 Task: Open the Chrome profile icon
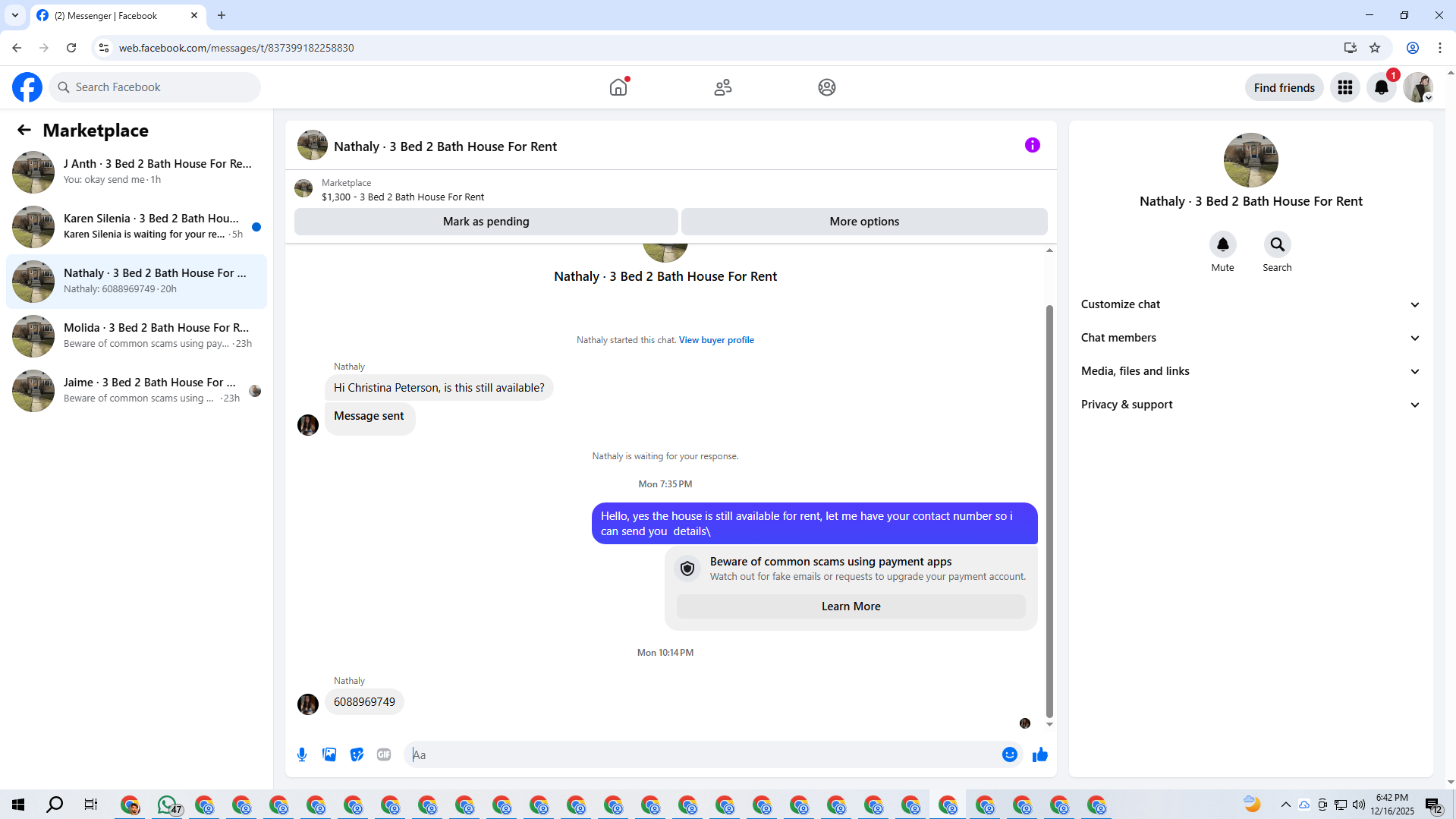[x=1413, y=48]
